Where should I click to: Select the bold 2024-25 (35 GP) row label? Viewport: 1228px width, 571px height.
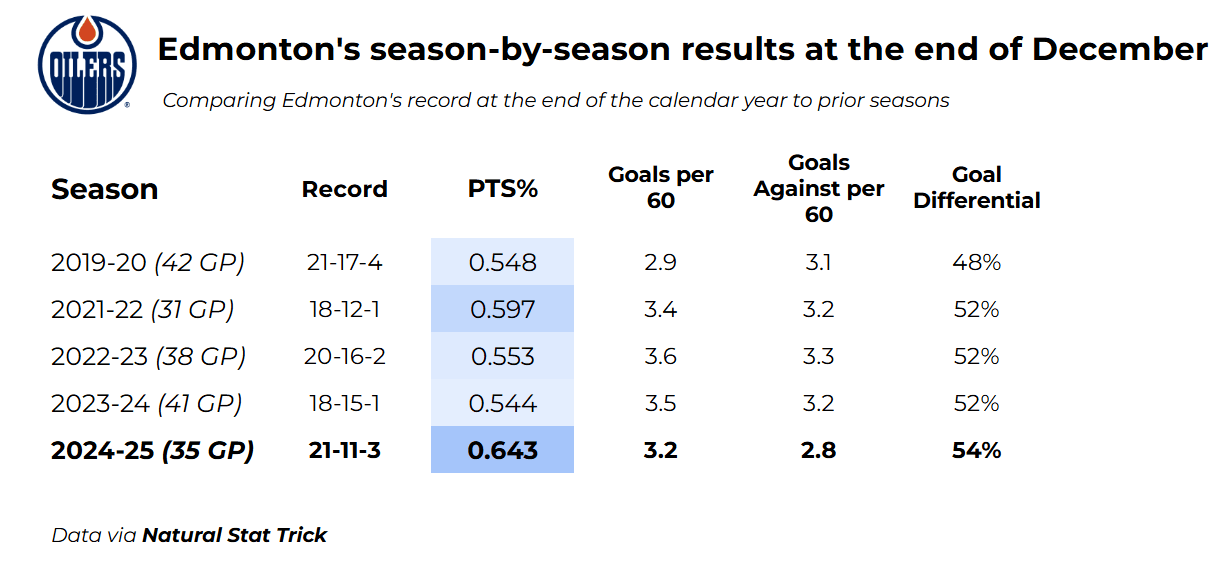[152, 450]
